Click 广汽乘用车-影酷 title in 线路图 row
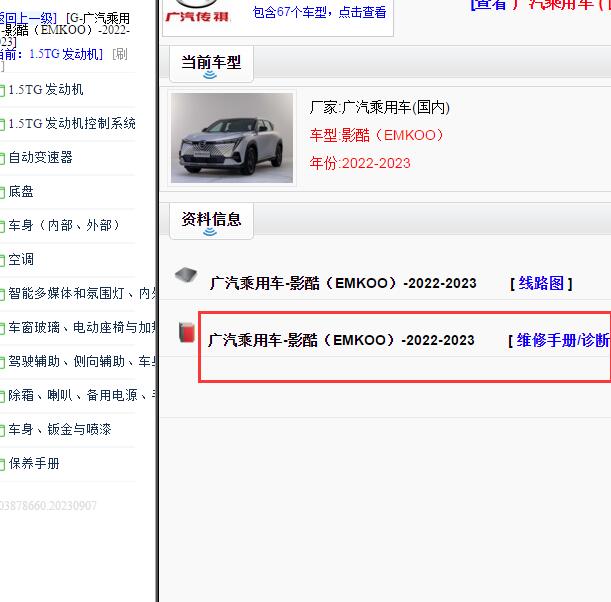Screen dimensions: 611x602 point(343,283)
